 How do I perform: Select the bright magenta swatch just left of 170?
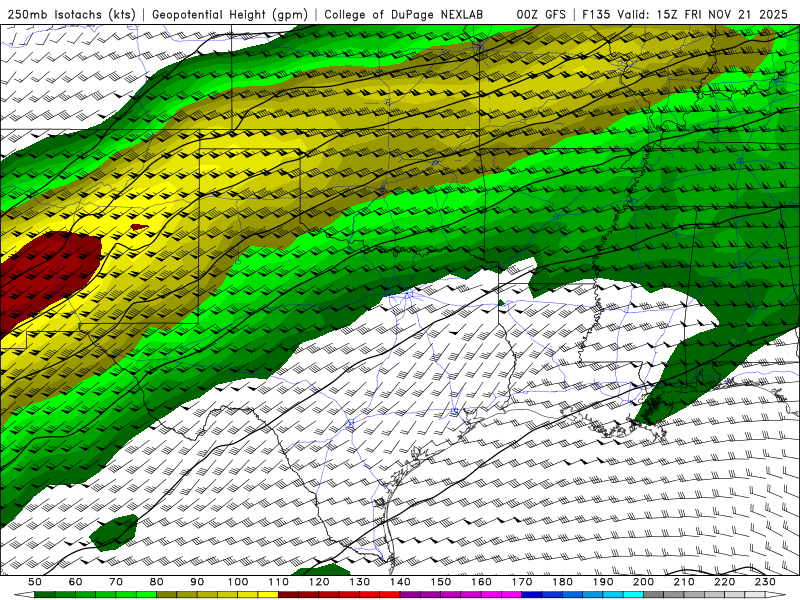point(511,595)
